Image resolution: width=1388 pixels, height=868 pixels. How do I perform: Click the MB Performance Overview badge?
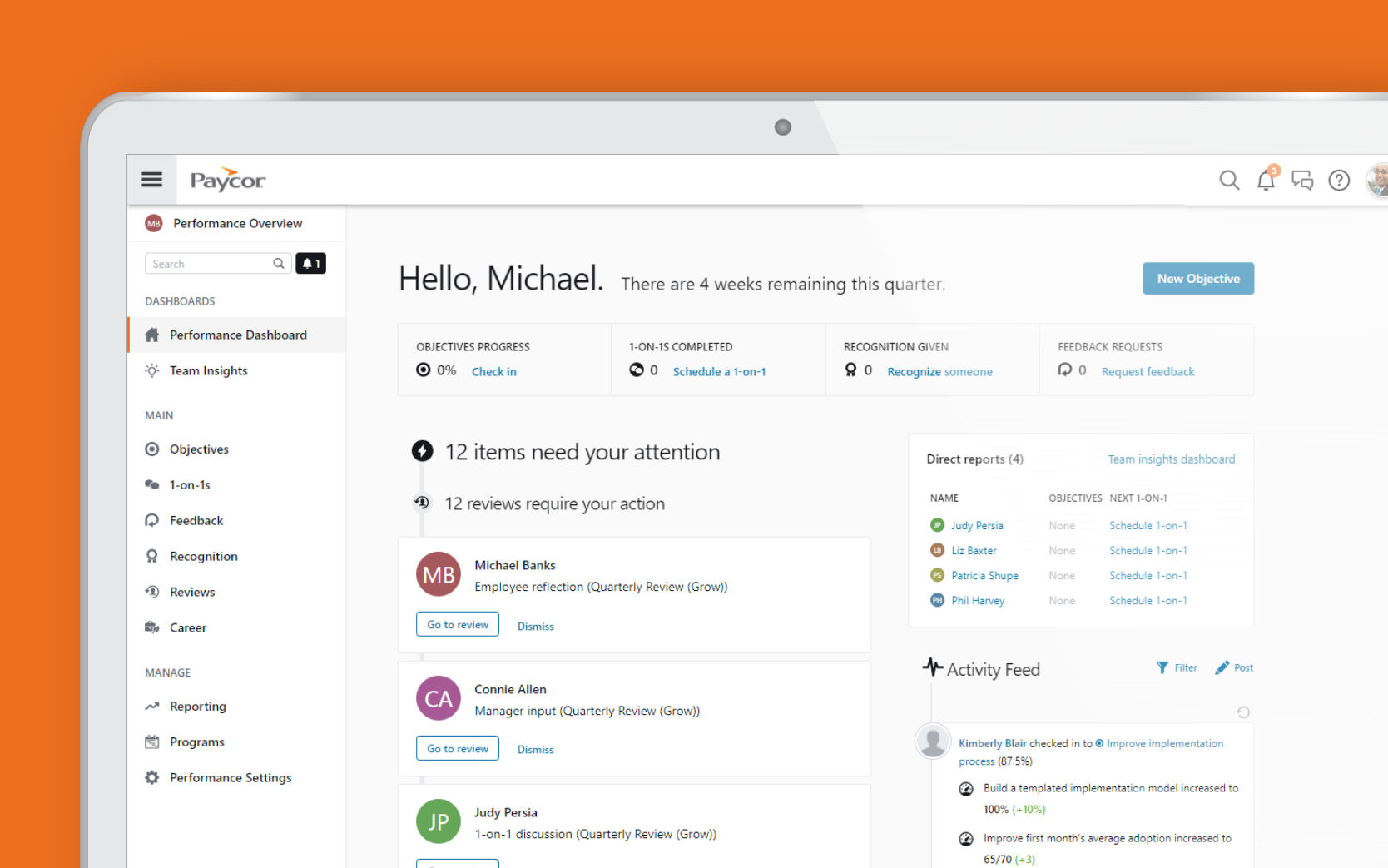(x=153, y=223)
